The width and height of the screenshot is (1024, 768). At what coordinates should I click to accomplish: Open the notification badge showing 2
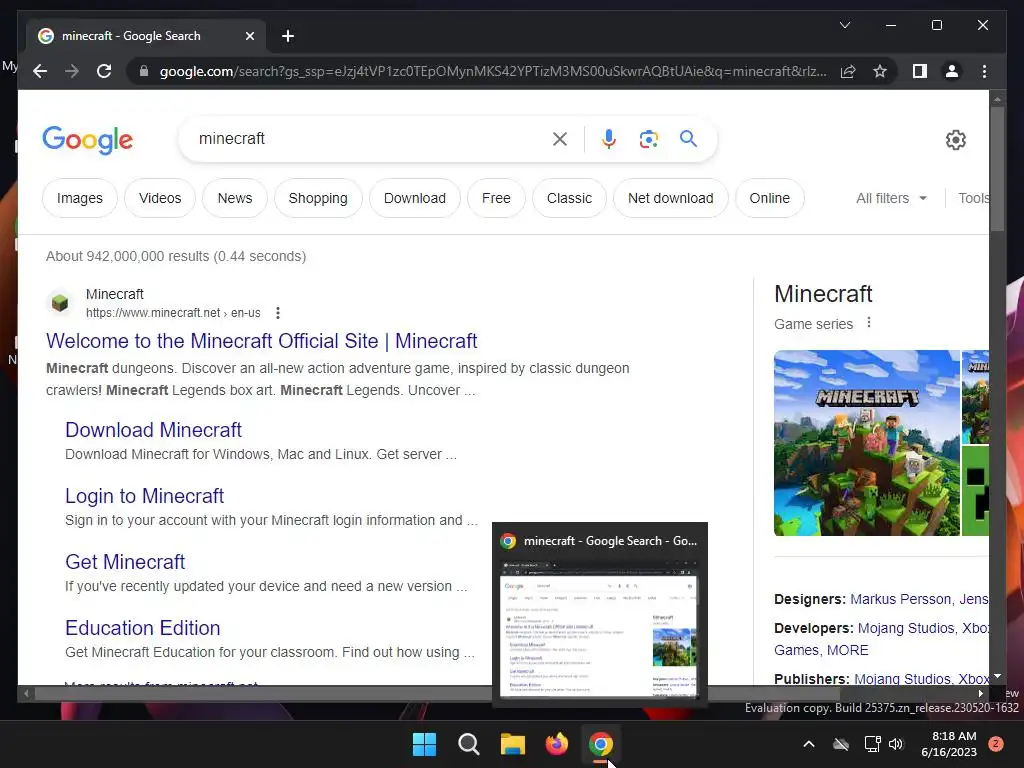[x=996, y=744]
